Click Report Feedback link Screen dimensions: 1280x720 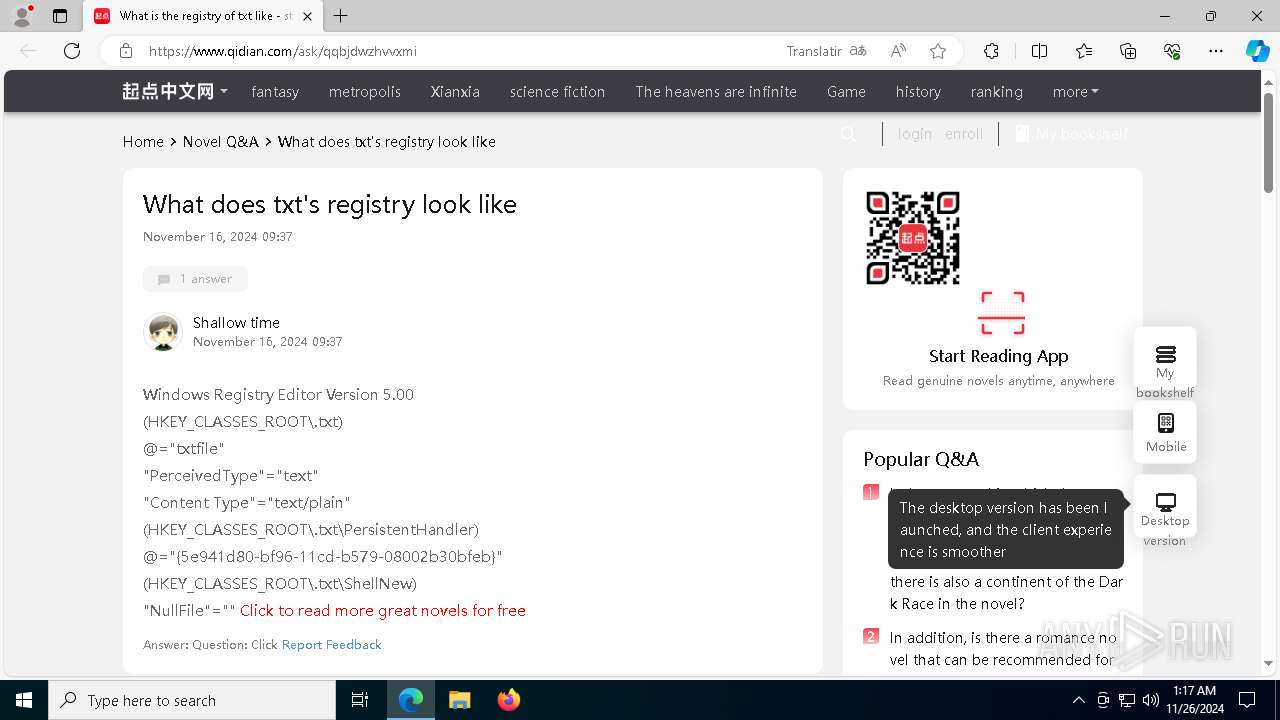coord(331,645)
